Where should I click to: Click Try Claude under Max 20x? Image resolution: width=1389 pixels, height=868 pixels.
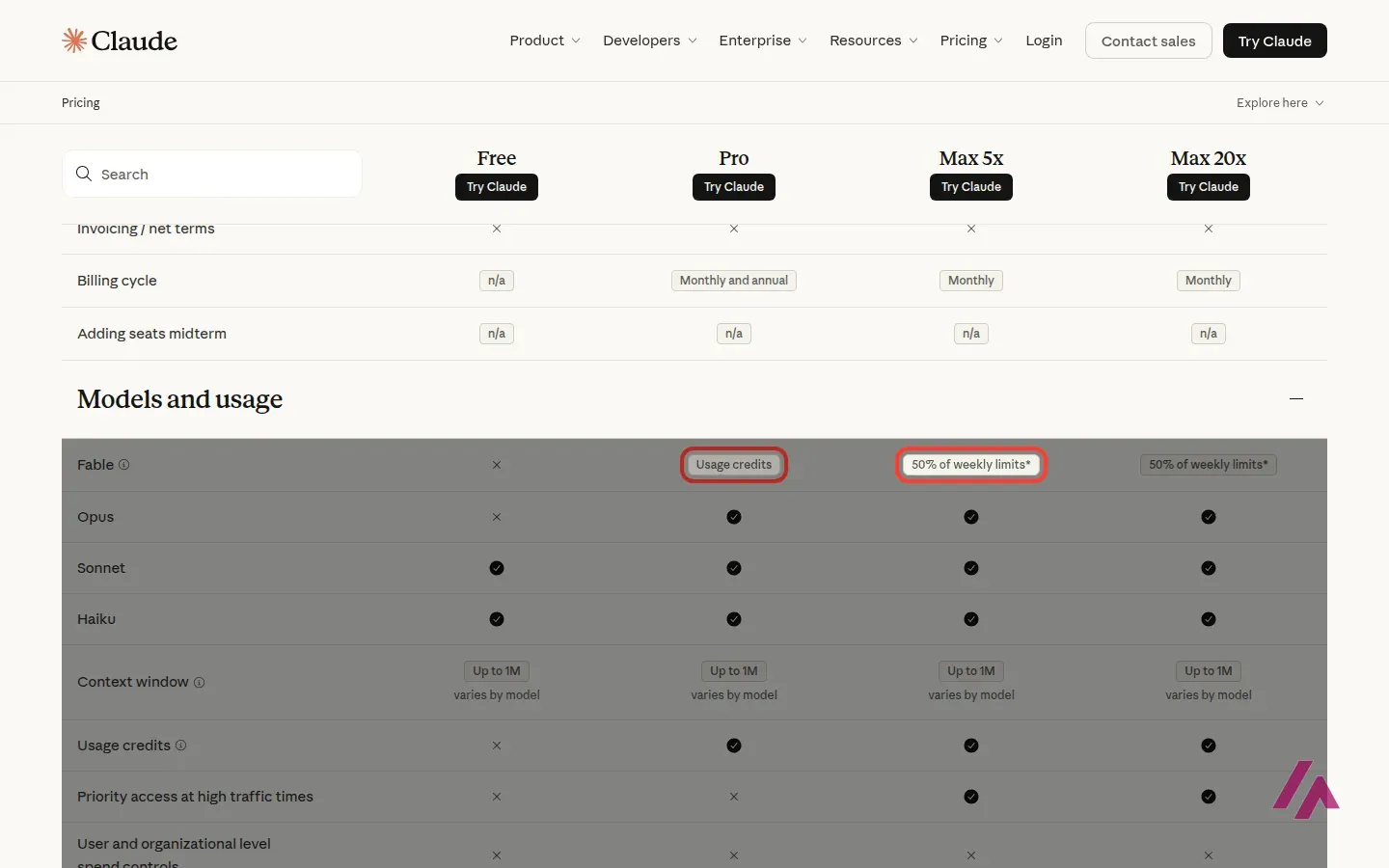(1209, 187)
